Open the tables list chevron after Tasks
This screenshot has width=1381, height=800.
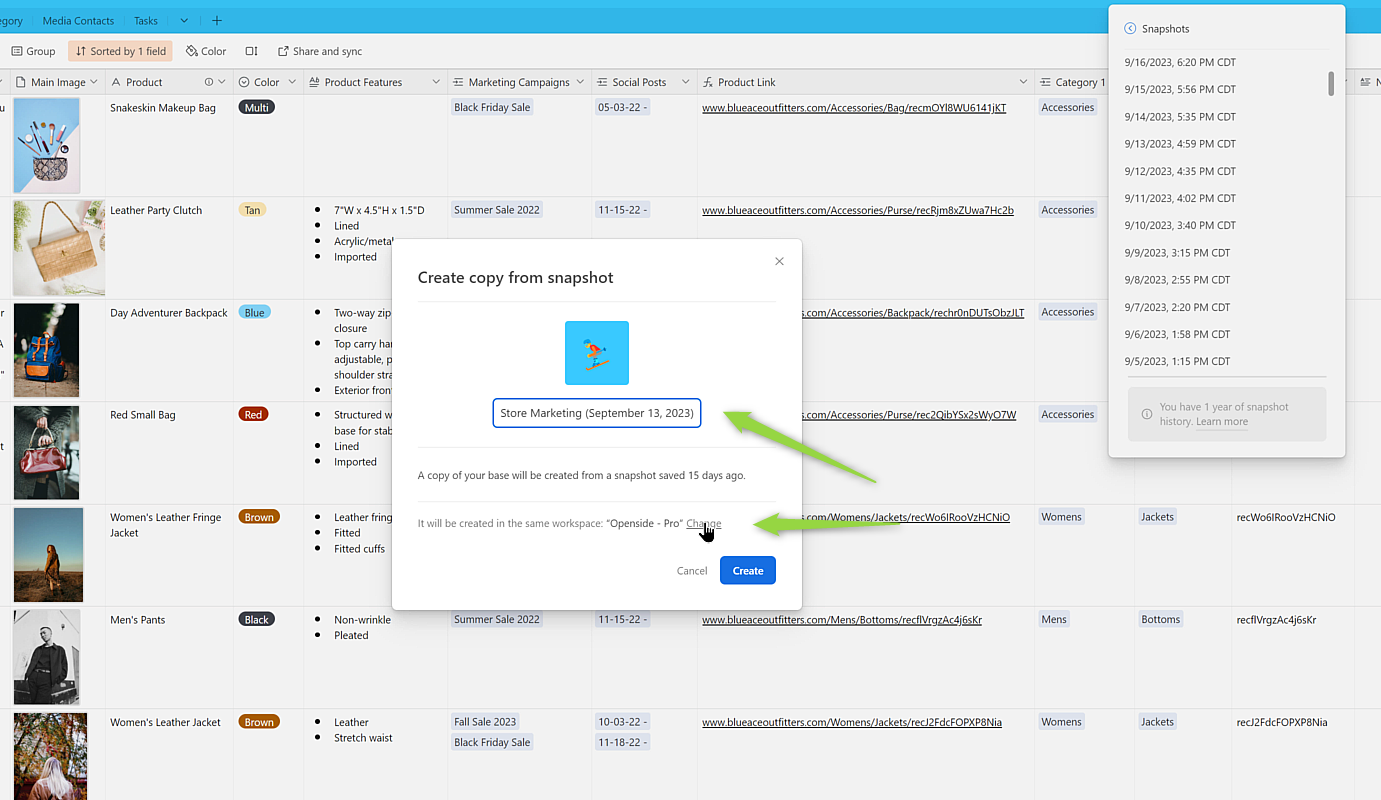[x=184, y=20]
